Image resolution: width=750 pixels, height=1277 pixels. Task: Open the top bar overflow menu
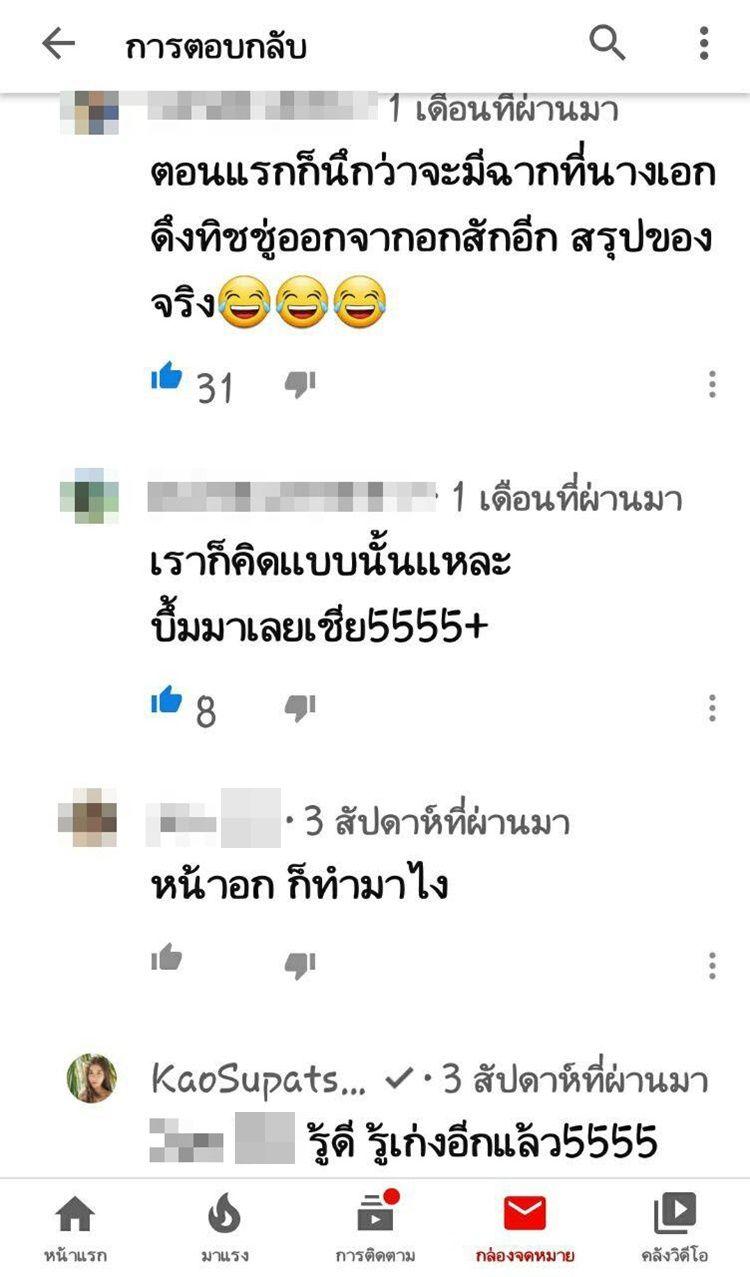(x=704, y=44)
